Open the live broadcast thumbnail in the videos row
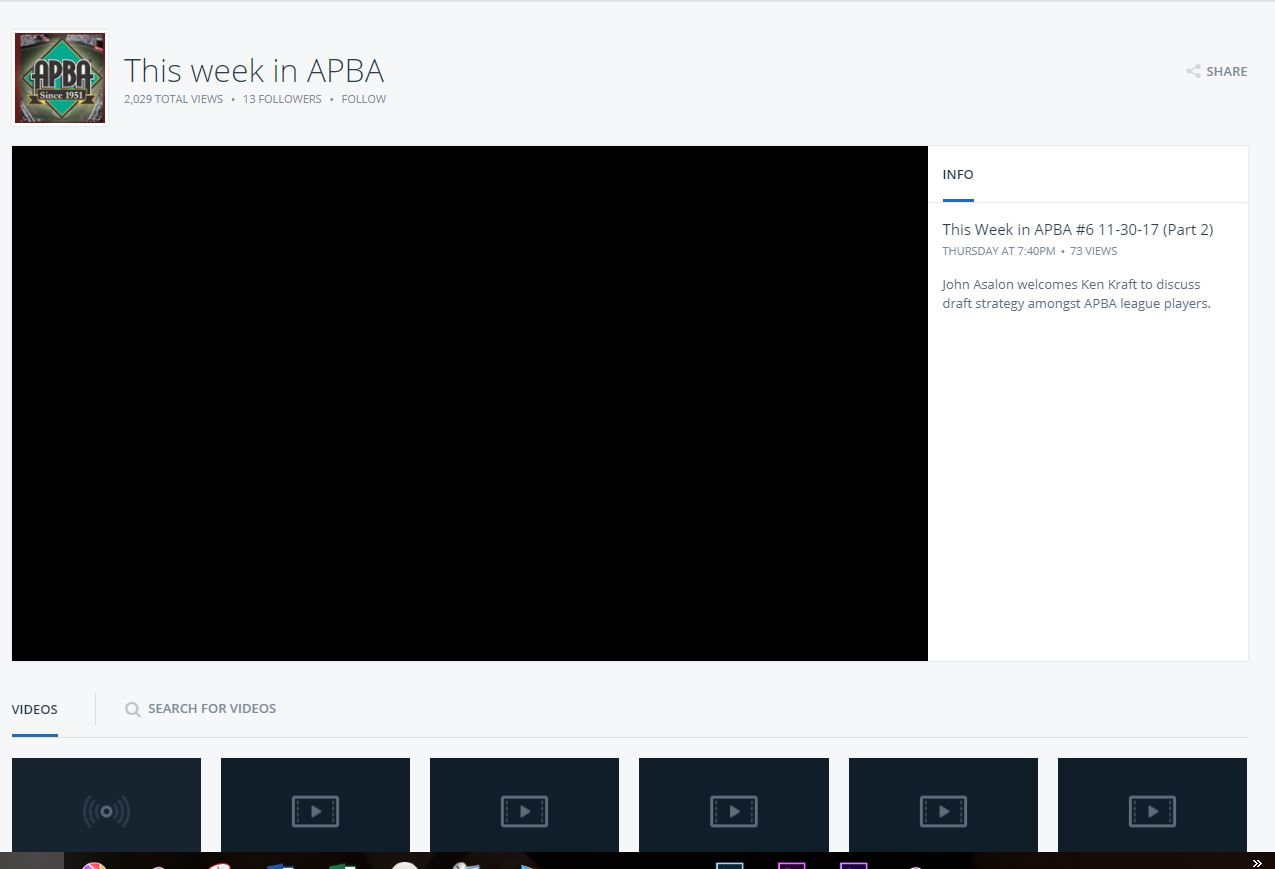The height and width of the screenshot is (869, 1275). pyautogui.click(x=106, y=805)
